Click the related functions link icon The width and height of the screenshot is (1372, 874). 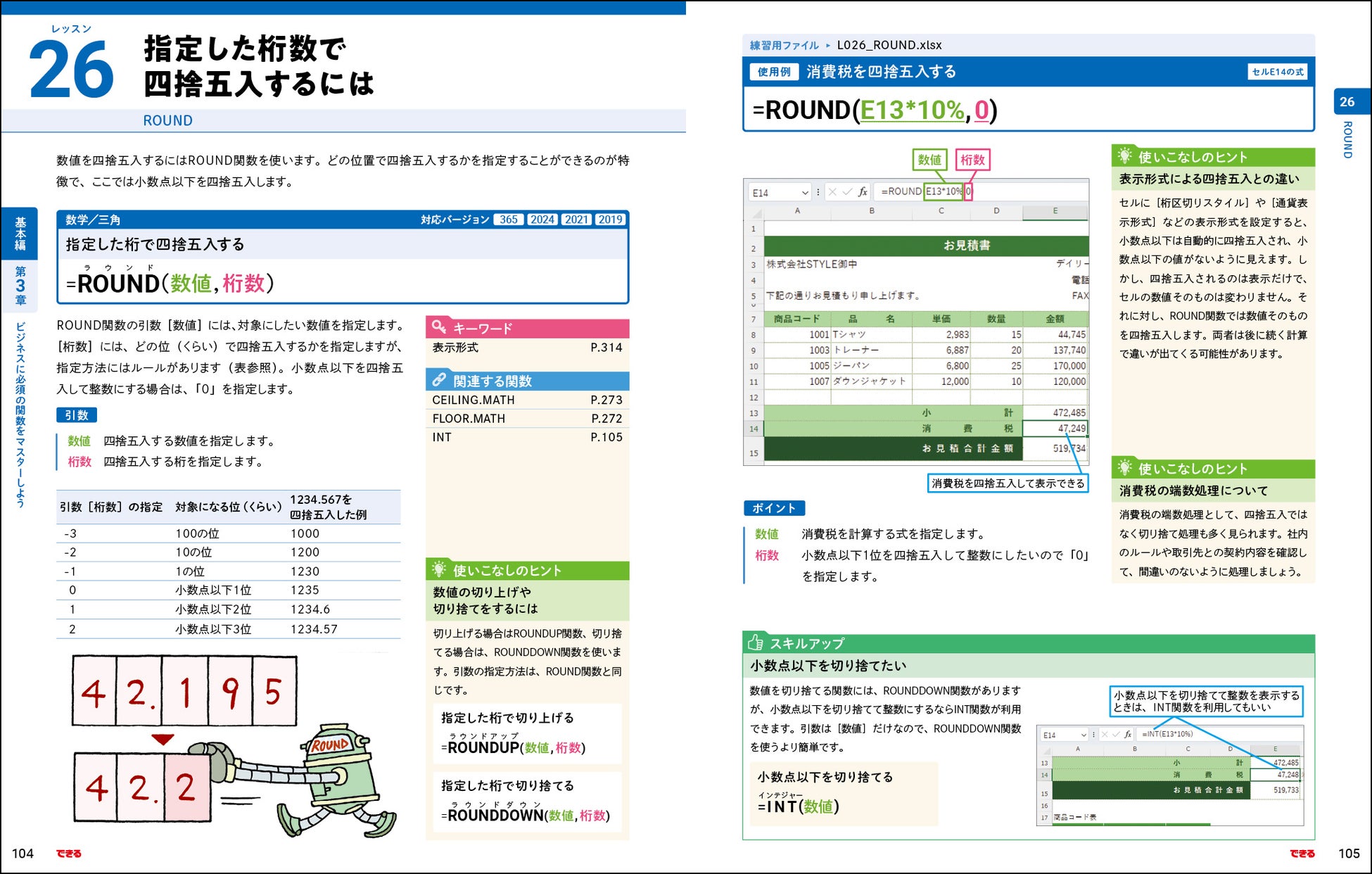(x=439, y=380)
